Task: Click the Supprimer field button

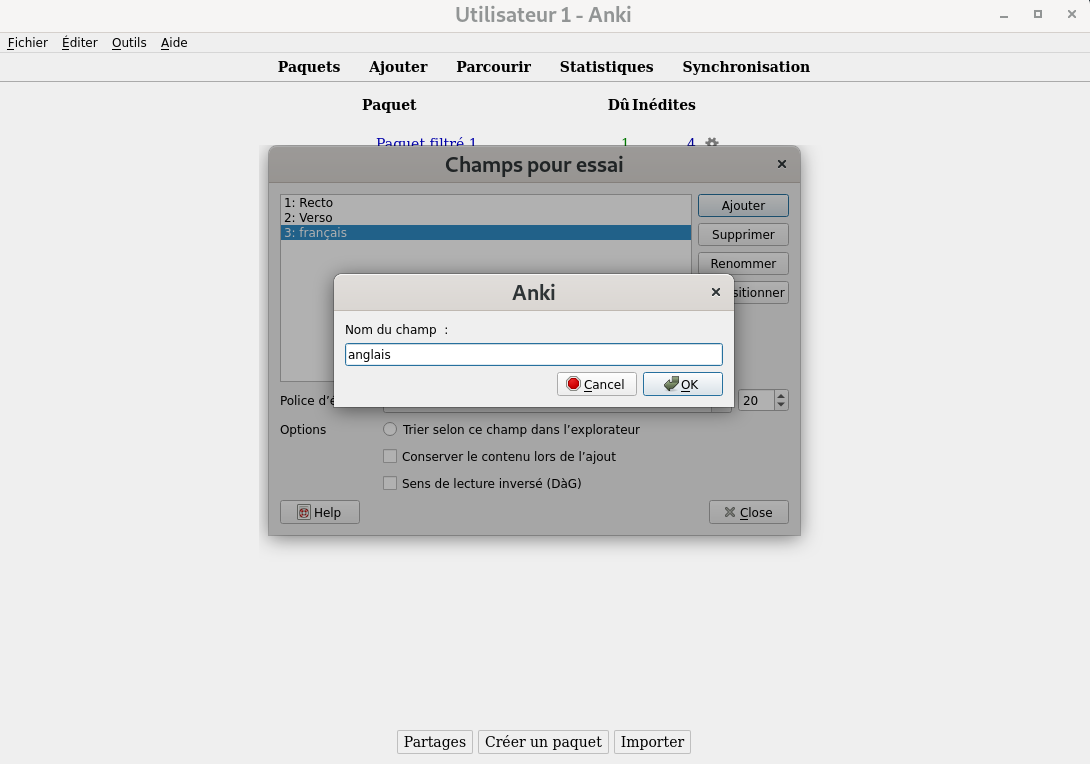Action: (x=743, y=234)
